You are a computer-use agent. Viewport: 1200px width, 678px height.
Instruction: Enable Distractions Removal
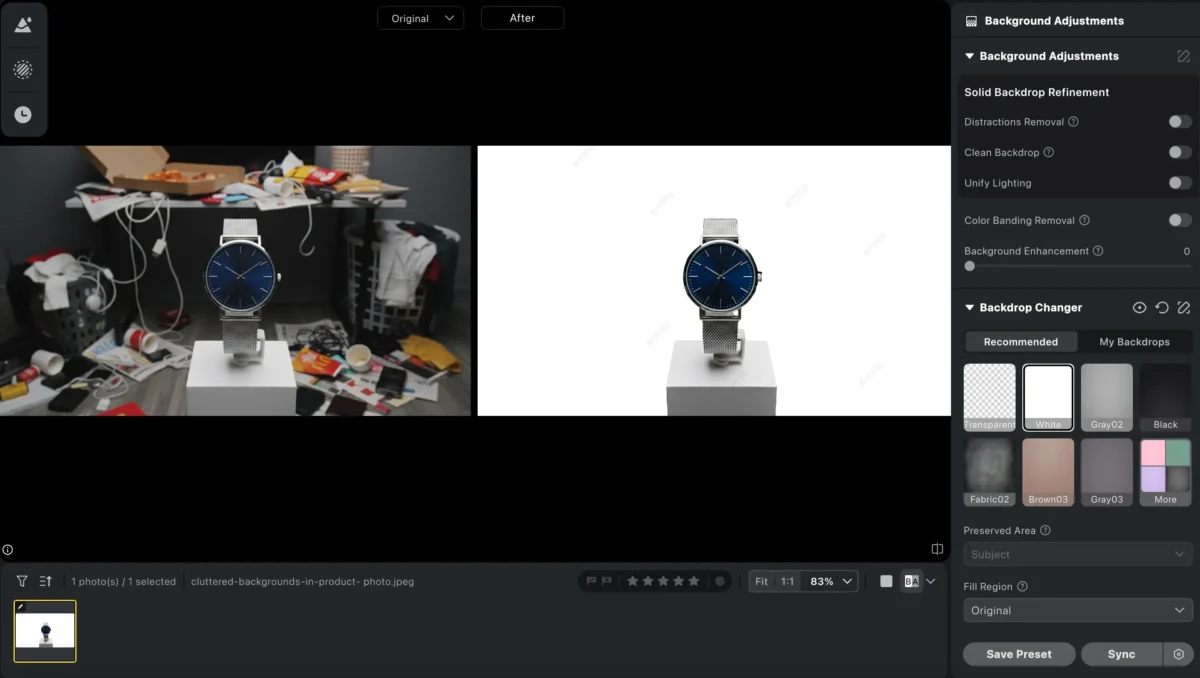click(x=1179, y=122)
